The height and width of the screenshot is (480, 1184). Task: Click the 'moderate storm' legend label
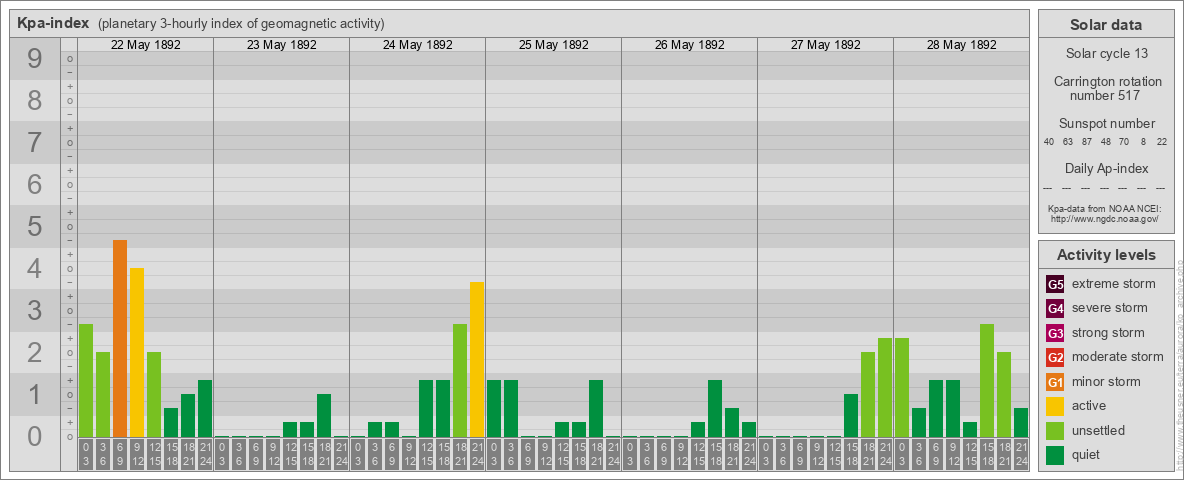click(x=1118, y=356)
